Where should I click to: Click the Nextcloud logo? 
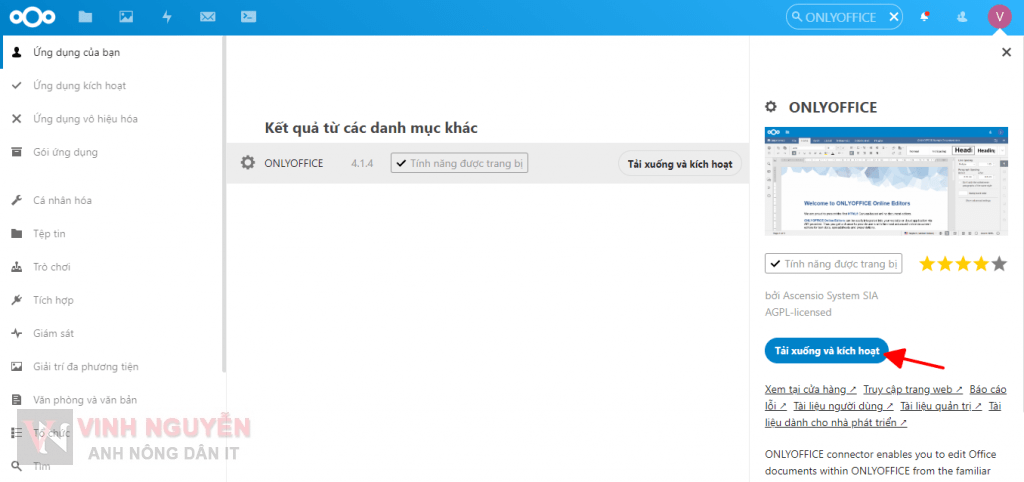click(31, 17)
